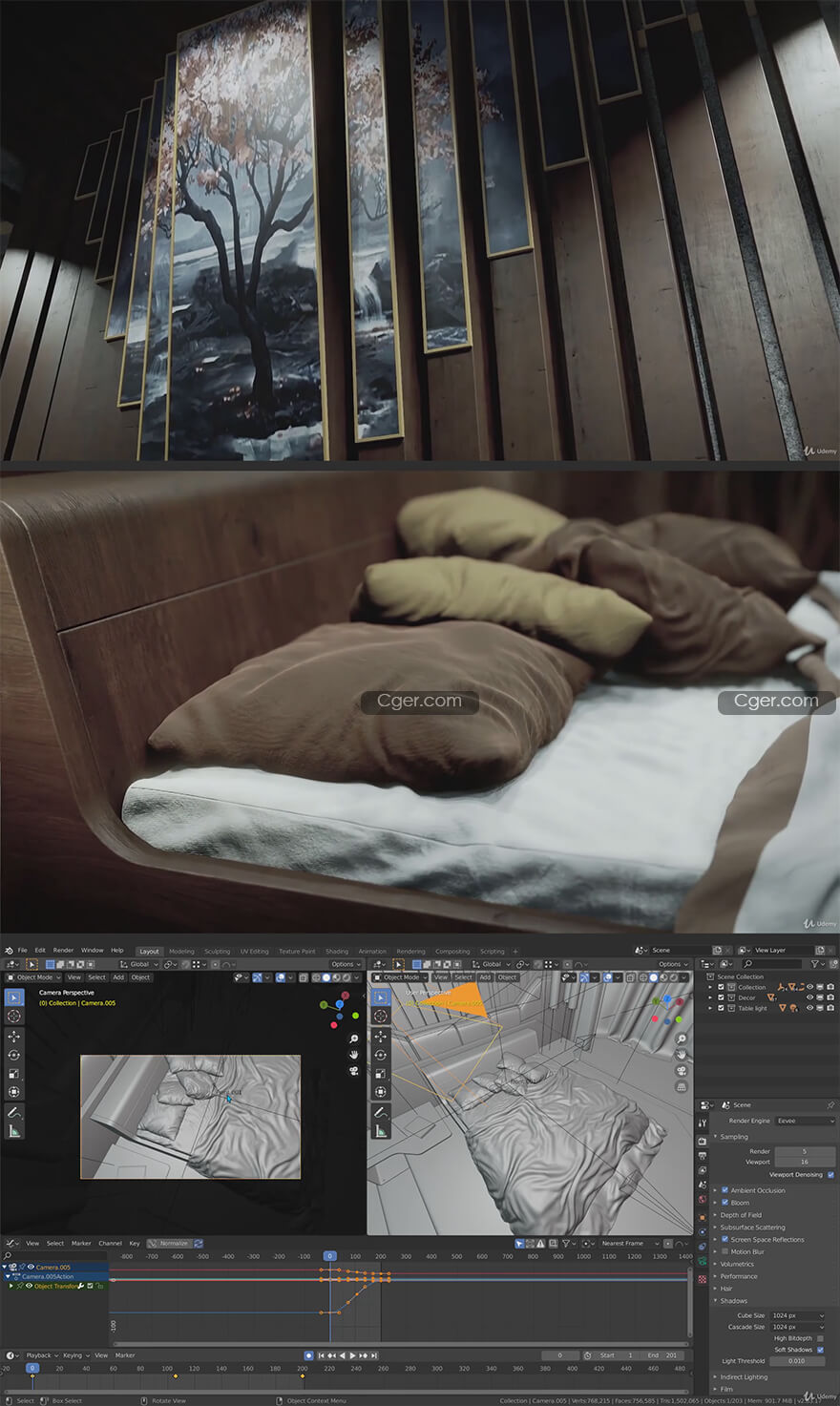Open the Cascade Size dropdown

[x=797, y=1327]
